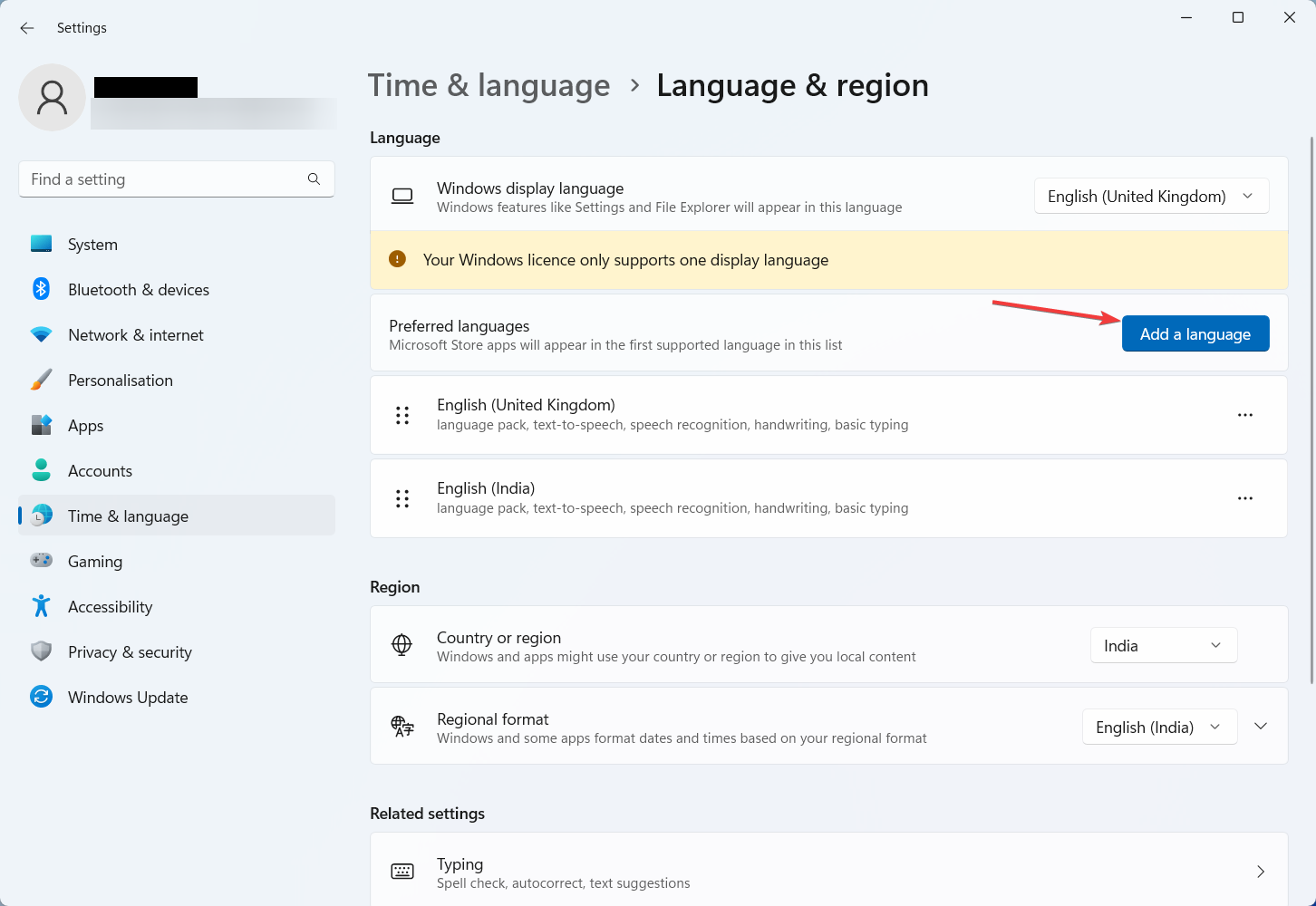This screenshot has width=1316, height=906.
Task: Click the Windows Update sync icon
Action: [42, 697]
